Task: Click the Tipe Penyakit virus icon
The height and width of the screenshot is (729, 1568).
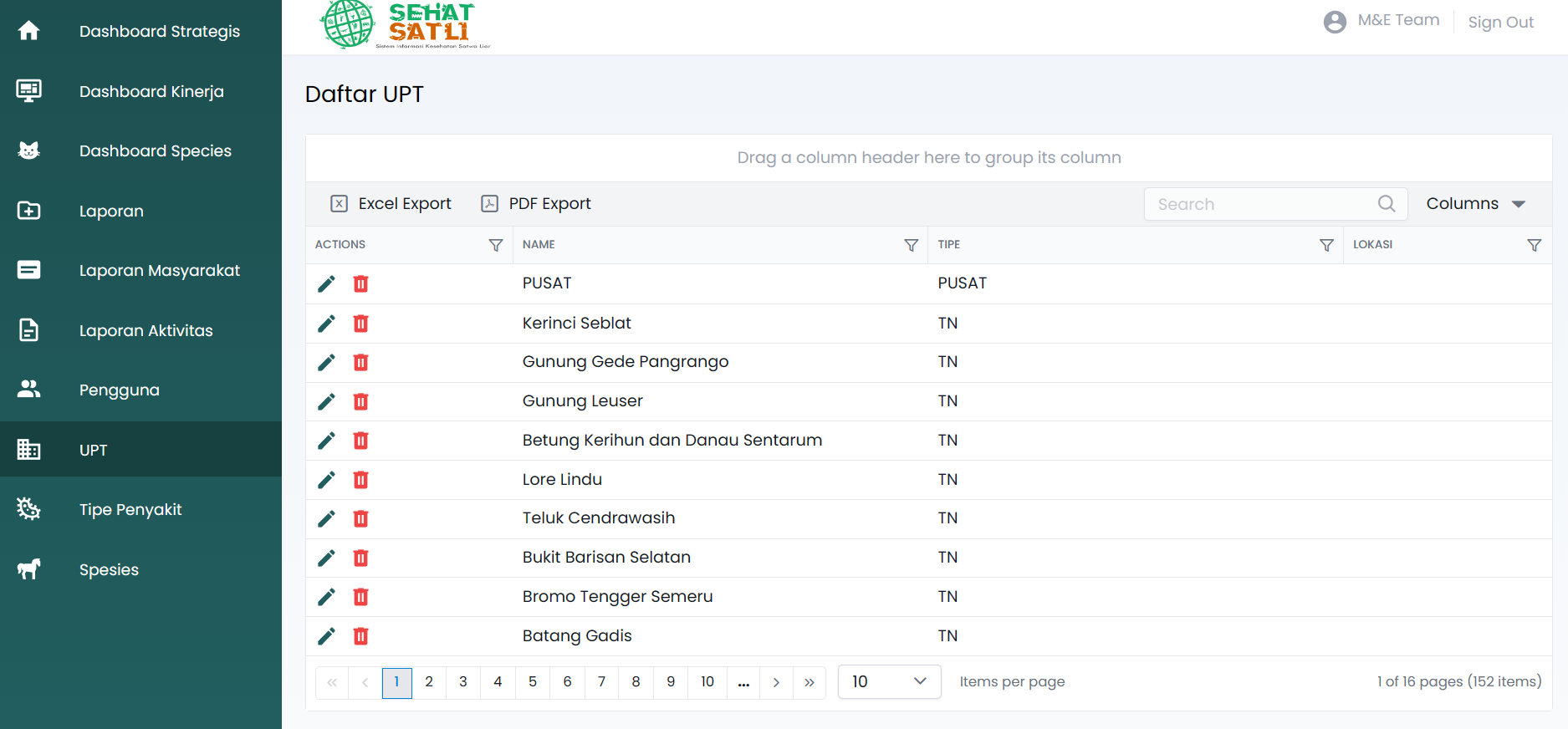Action: point(28,509)
